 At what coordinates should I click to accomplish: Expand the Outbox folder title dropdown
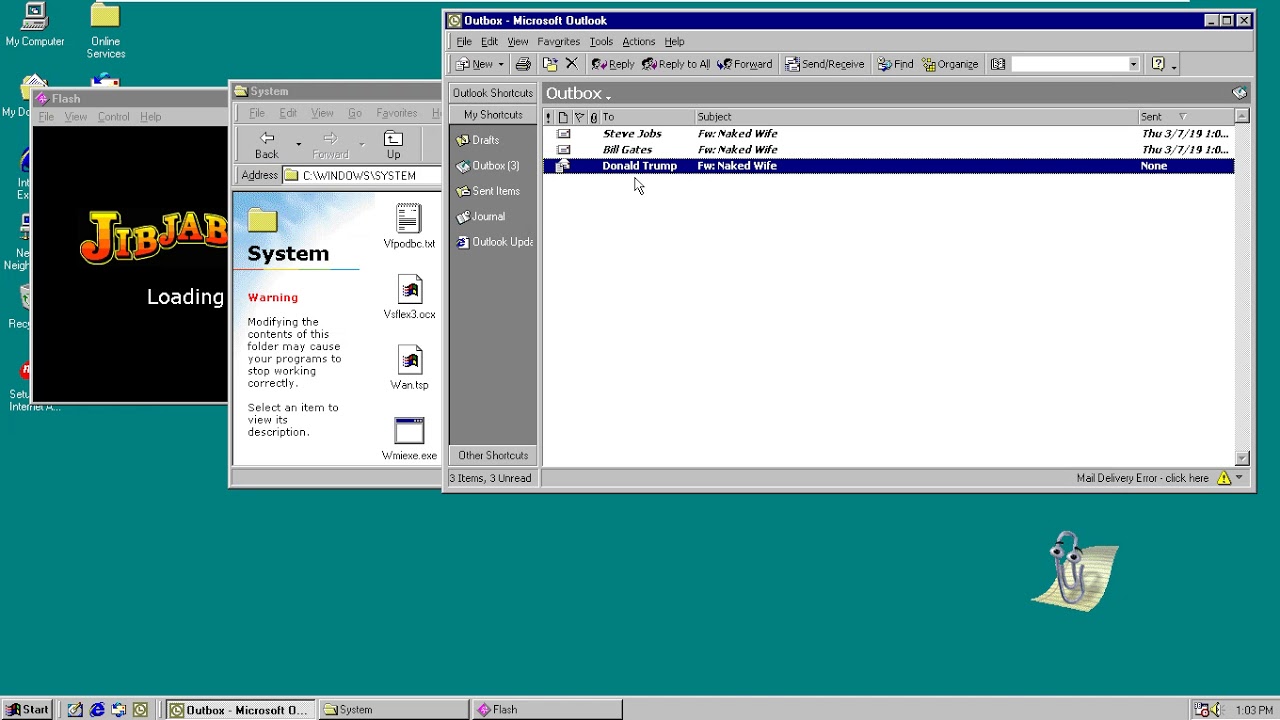pos(607,95)
